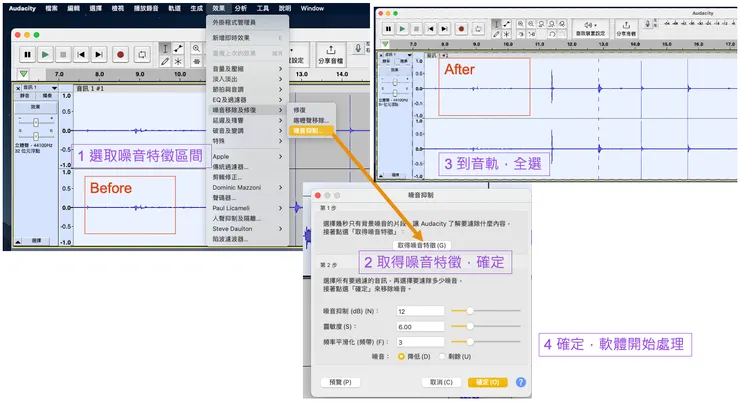The image size is (740, 401).
Task: Choose 噪音抑制... from the submenu
Action: coord(311,131)
